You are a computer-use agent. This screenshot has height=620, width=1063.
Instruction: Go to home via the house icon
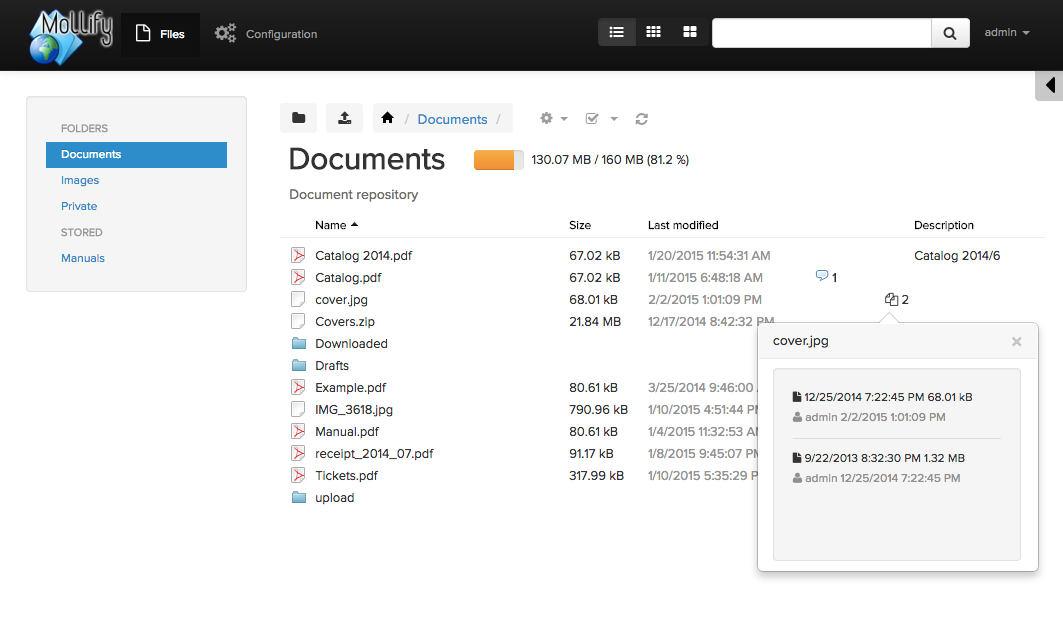[387, 118]
